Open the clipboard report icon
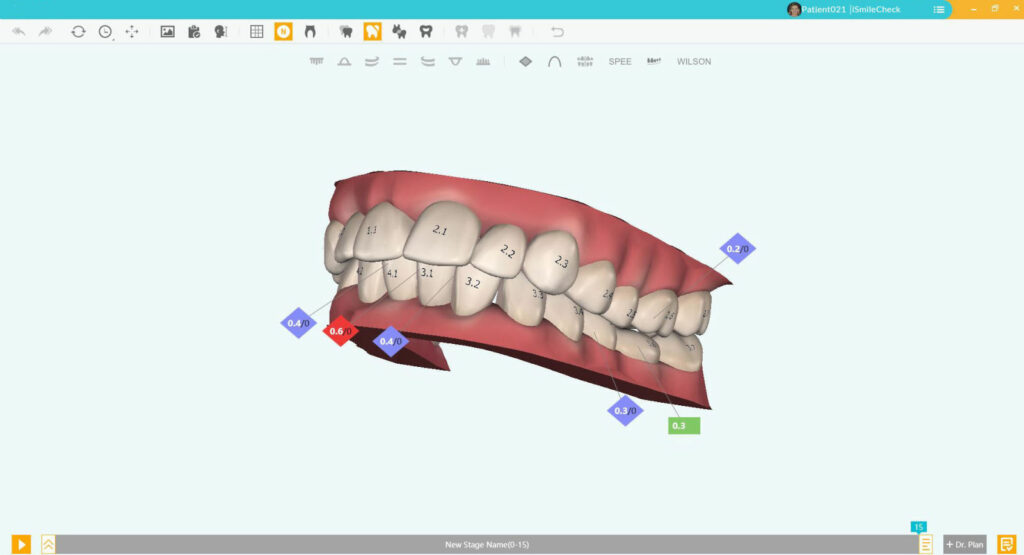 pos(194,31)
